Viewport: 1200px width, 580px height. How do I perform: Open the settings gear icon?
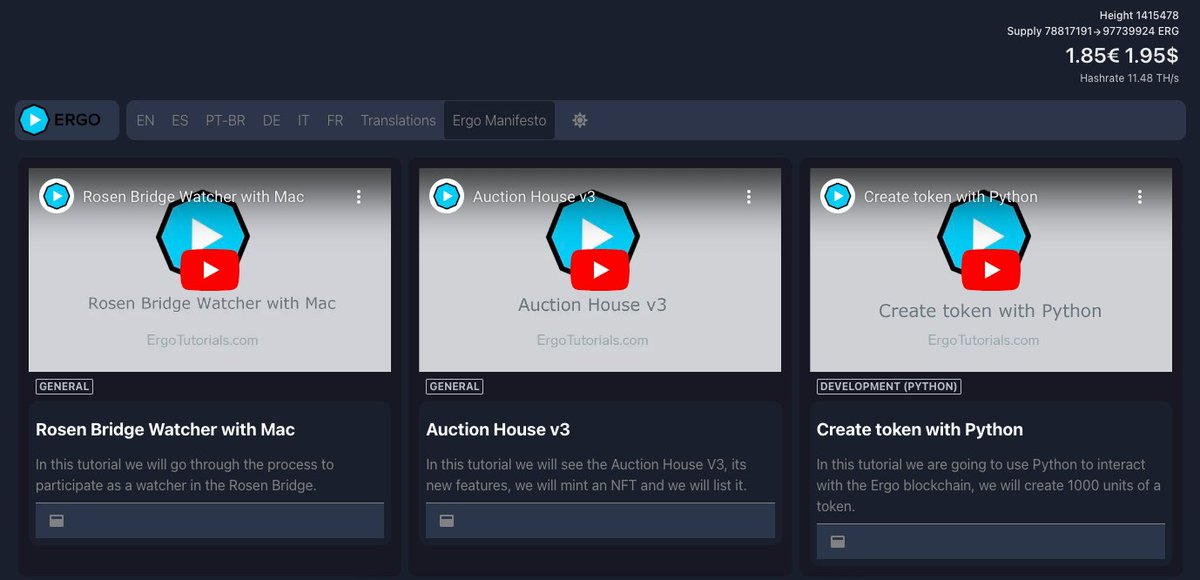[579, 119]
